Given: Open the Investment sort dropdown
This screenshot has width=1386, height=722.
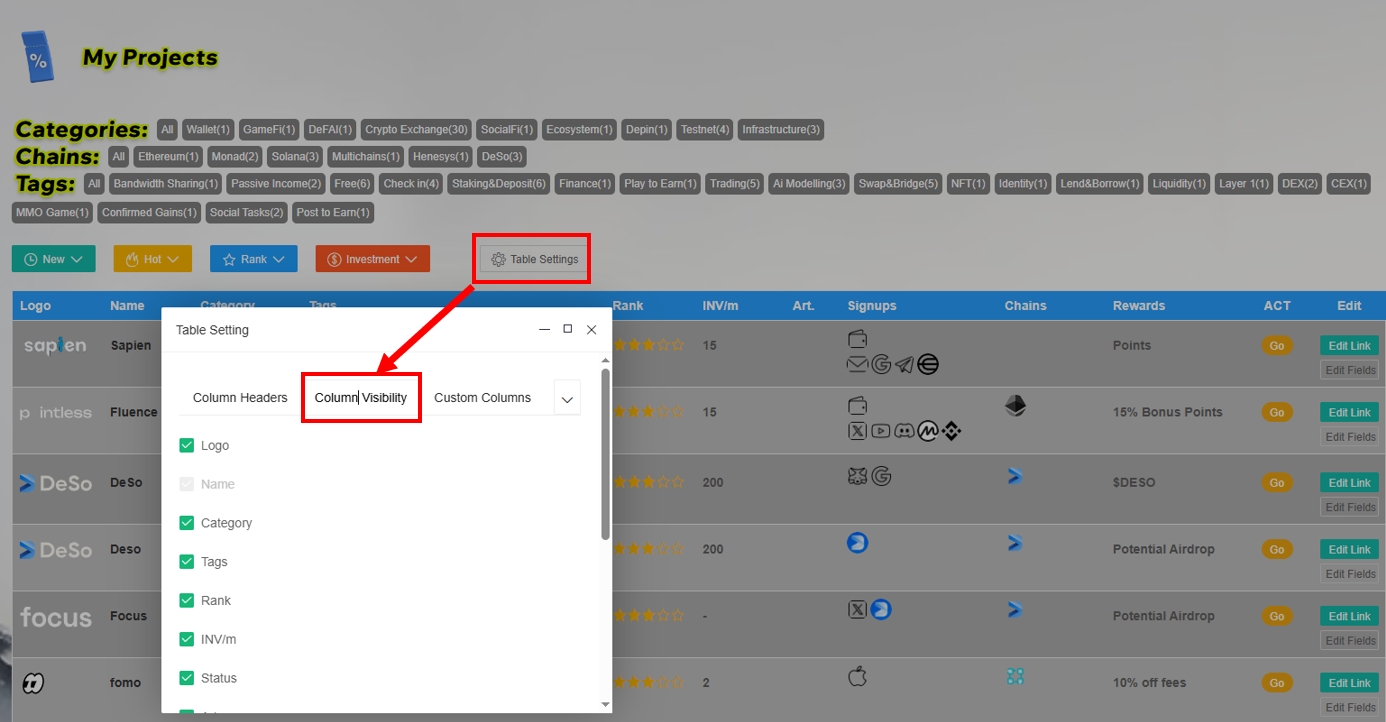Looking at the screenshot, I should [373, 259].
